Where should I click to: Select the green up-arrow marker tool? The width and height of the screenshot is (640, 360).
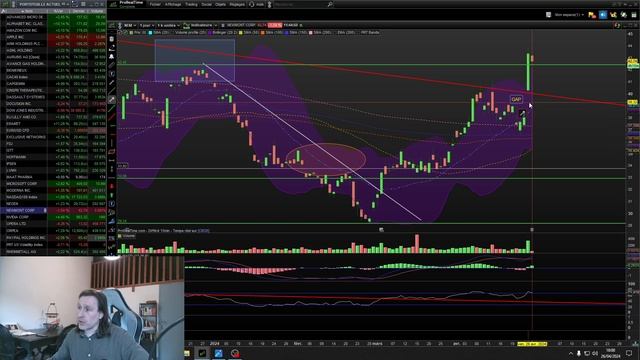pos(111,195)
